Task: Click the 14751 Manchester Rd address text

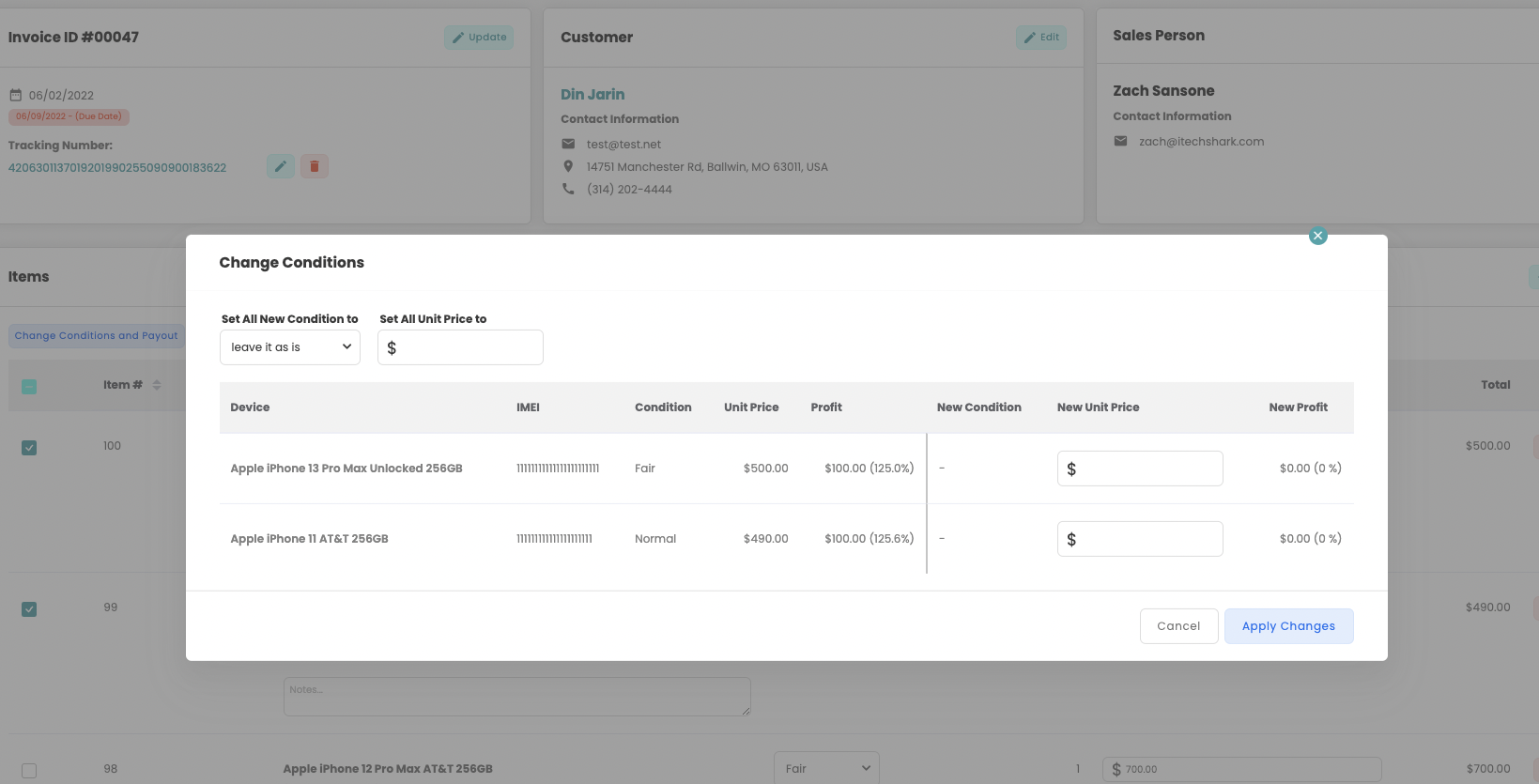Action: [x=707, y=167]
